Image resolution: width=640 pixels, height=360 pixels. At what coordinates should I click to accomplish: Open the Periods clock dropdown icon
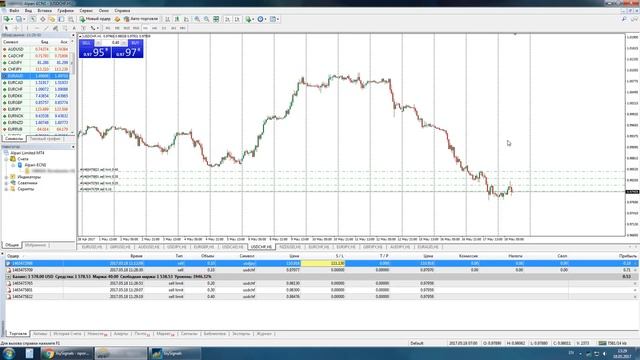point(261,19)
